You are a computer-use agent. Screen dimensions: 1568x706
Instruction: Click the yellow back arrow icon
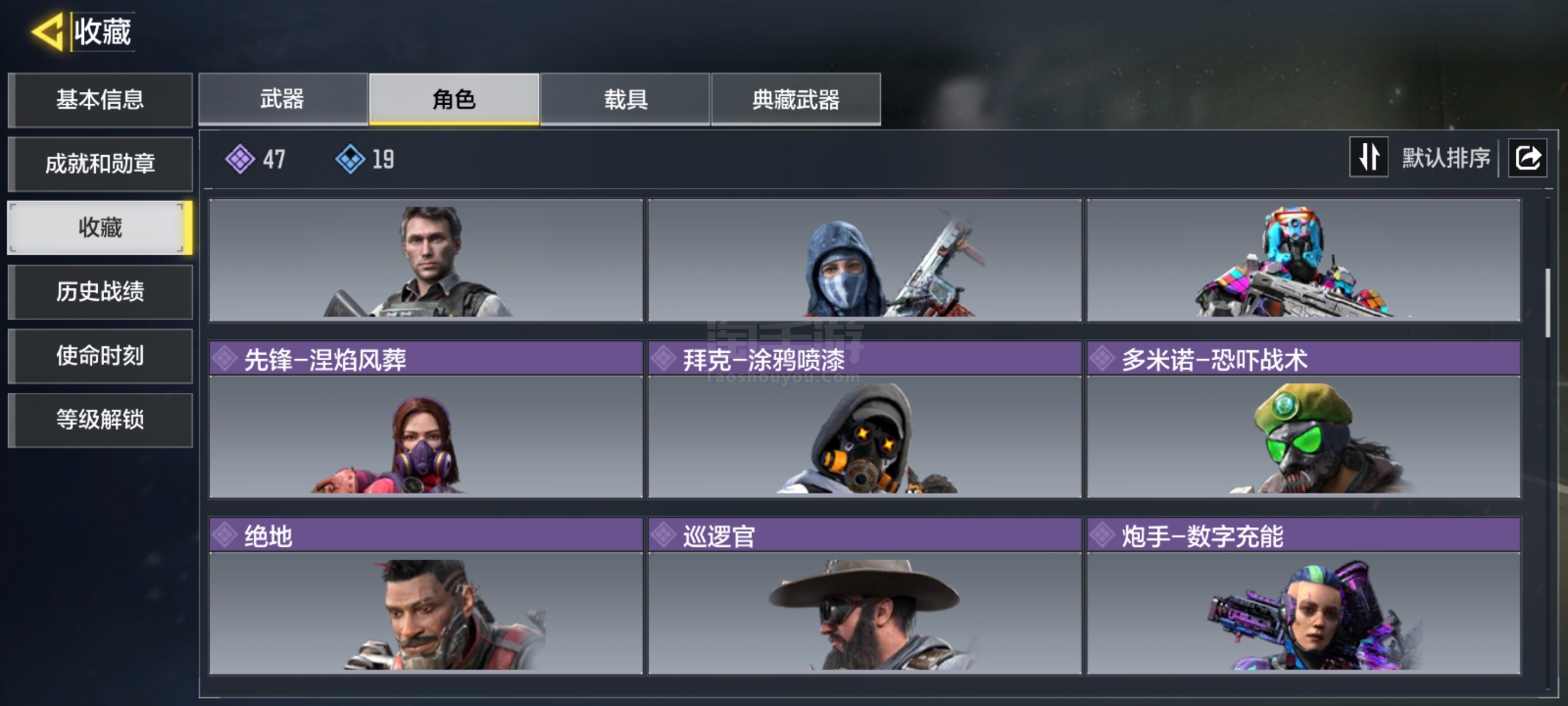pyautogui.click(x=47, y=31)
